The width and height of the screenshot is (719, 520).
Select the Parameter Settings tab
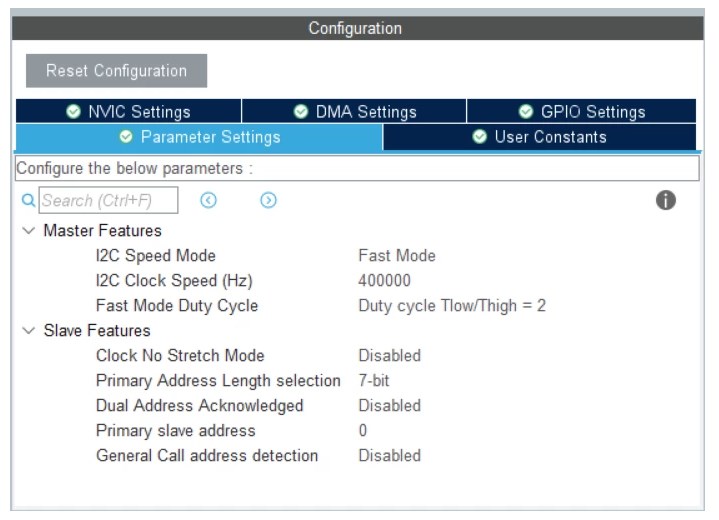click(200, 137)
